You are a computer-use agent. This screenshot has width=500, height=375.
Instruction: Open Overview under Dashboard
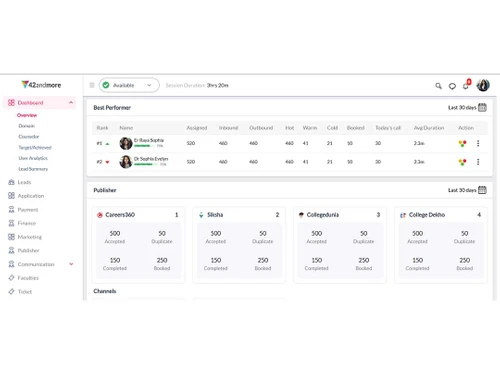(27, 115)
